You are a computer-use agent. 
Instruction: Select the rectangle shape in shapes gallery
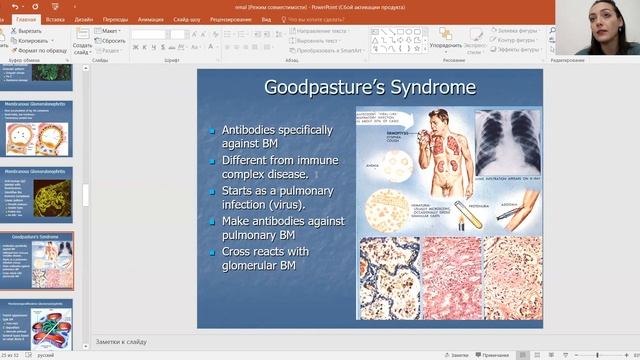coord(400,31)
